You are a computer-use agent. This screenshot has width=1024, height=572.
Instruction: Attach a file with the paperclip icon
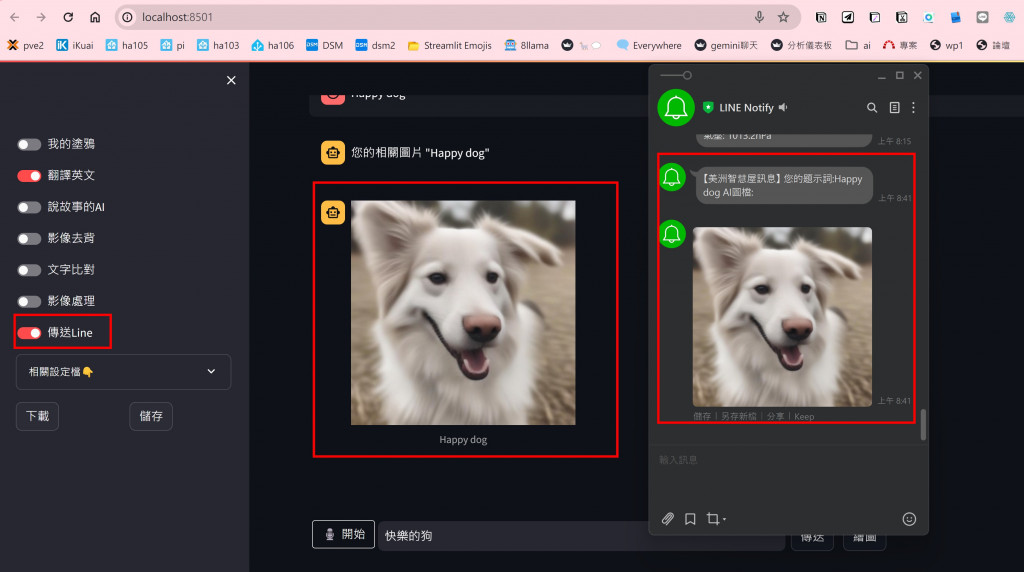click(667, 519)
